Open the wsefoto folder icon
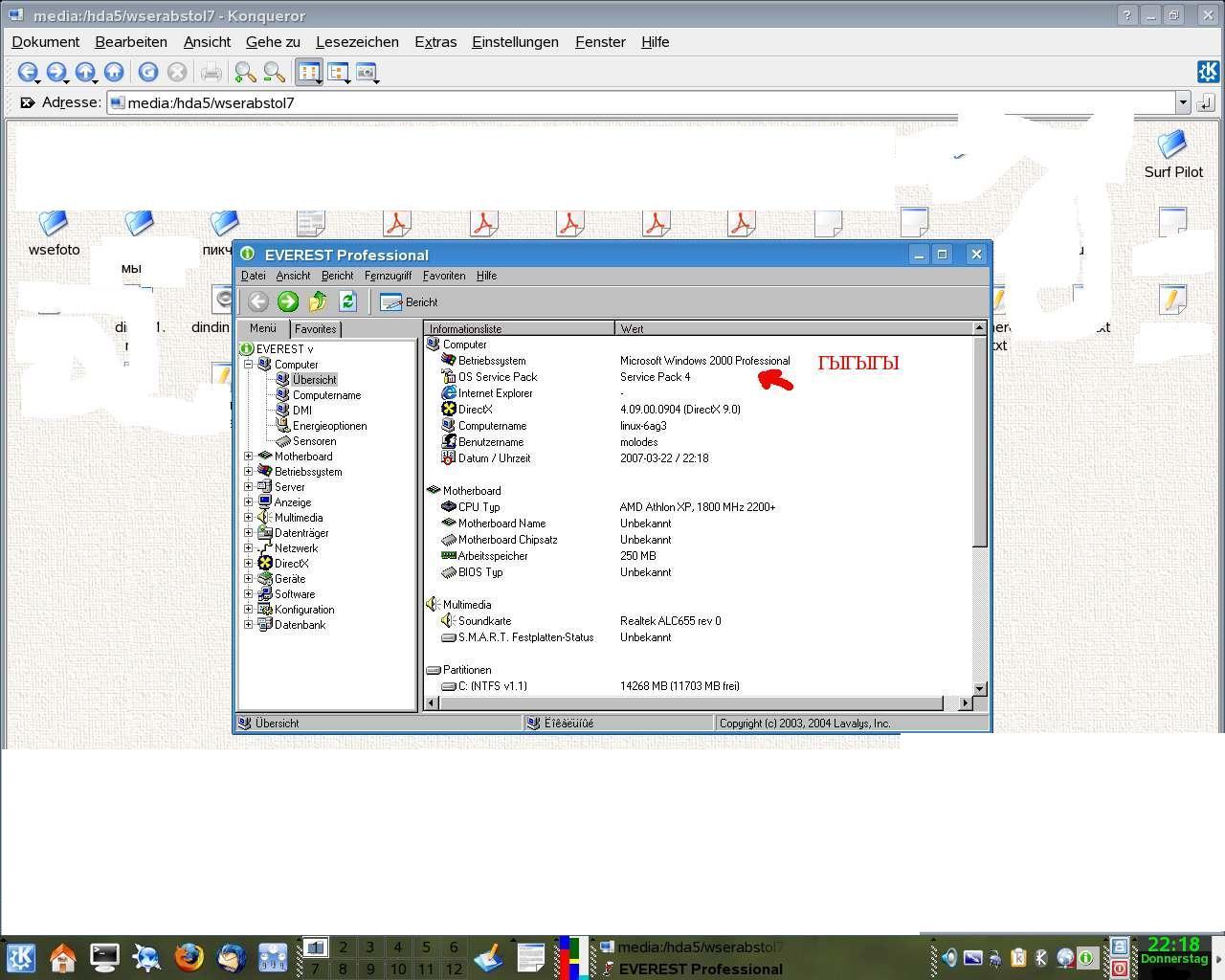 point(54,233)
